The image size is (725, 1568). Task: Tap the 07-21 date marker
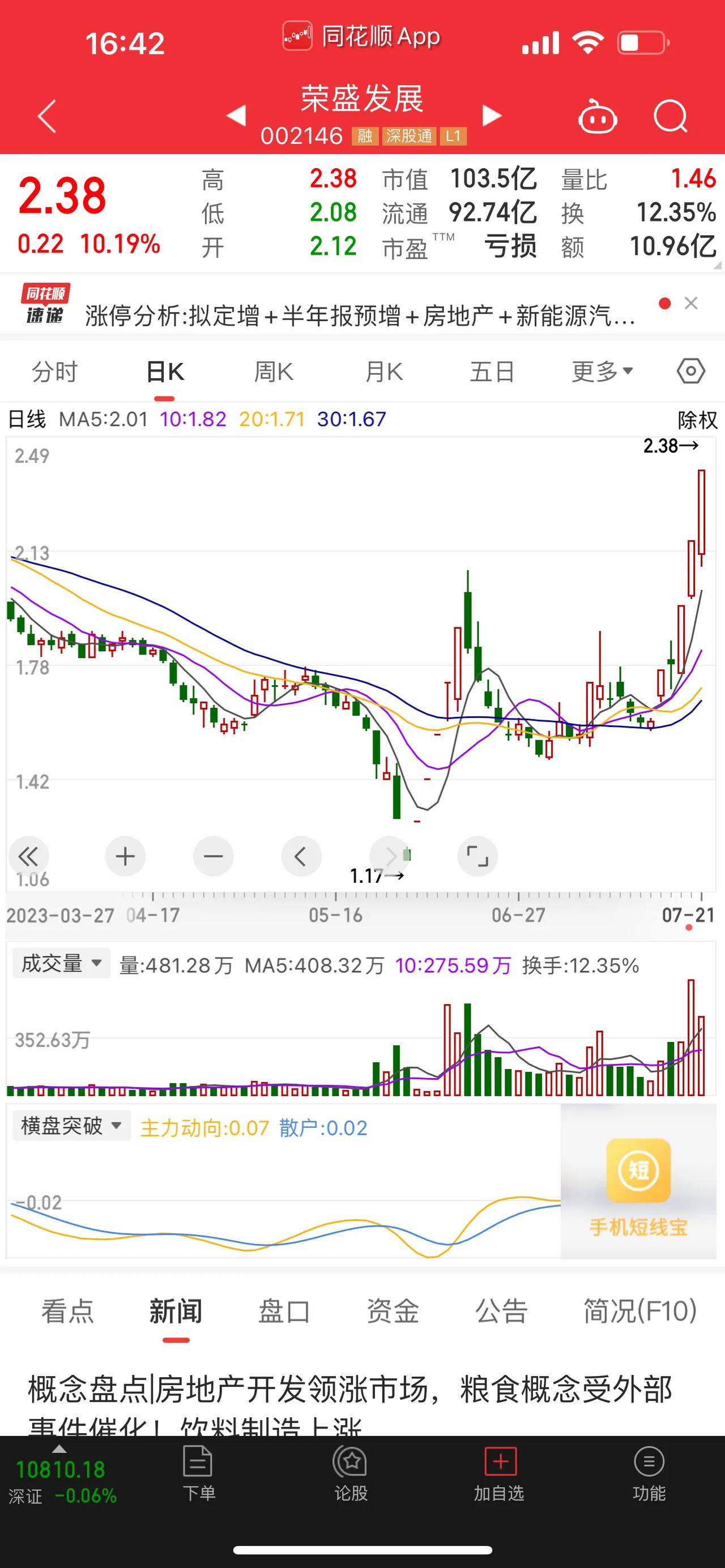689,915
